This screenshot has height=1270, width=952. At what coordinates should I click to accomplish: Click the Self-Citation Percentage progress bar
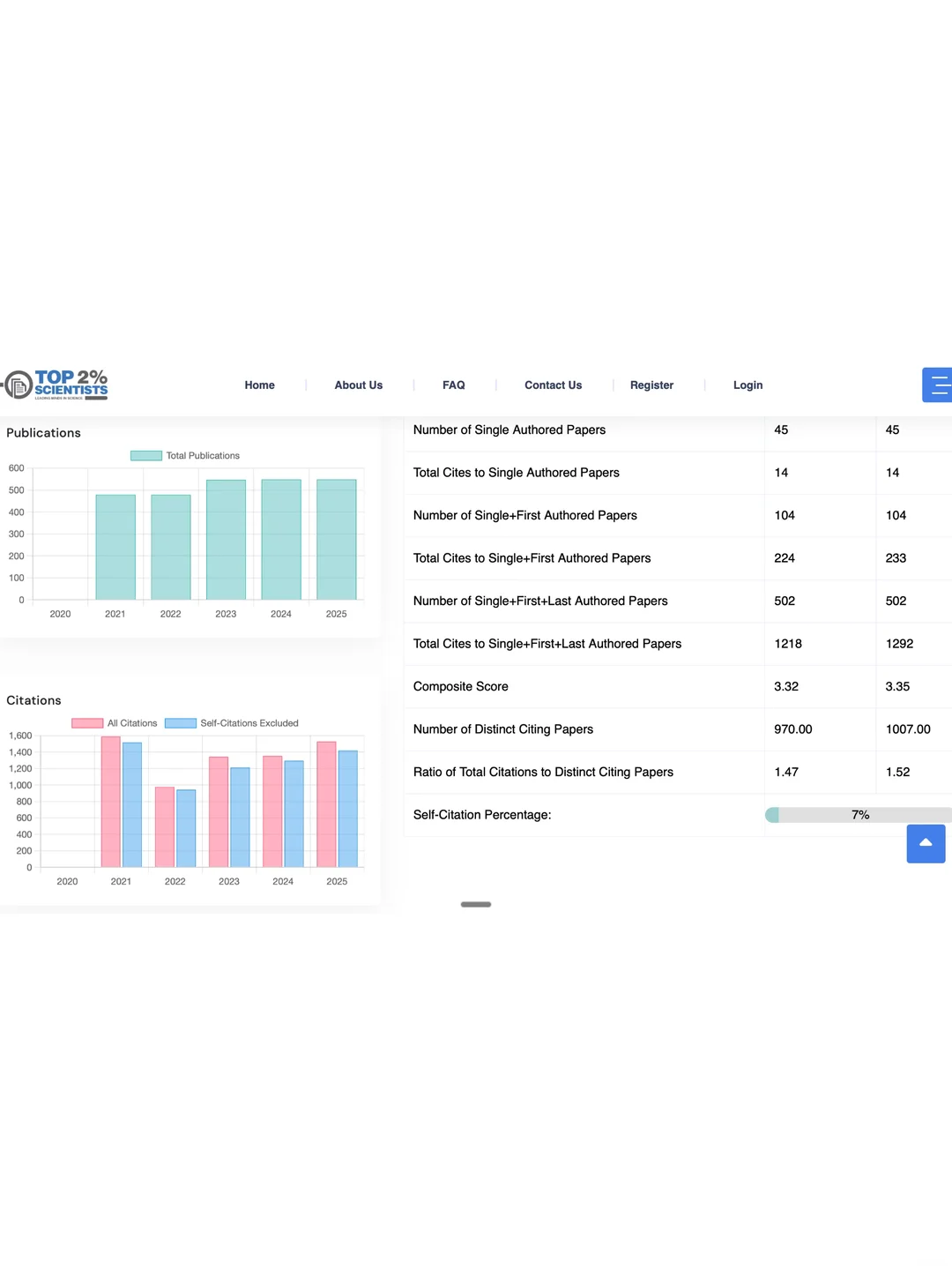pyautogui.click(x=859, y=815)
